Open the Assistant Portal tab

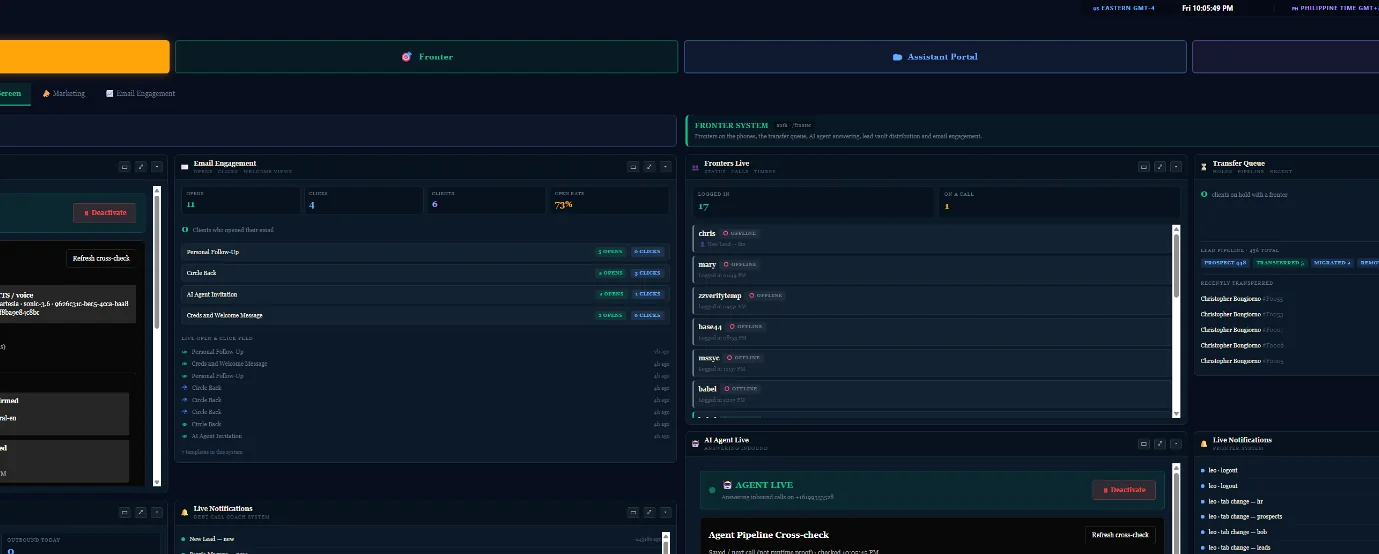click(935, 57)
